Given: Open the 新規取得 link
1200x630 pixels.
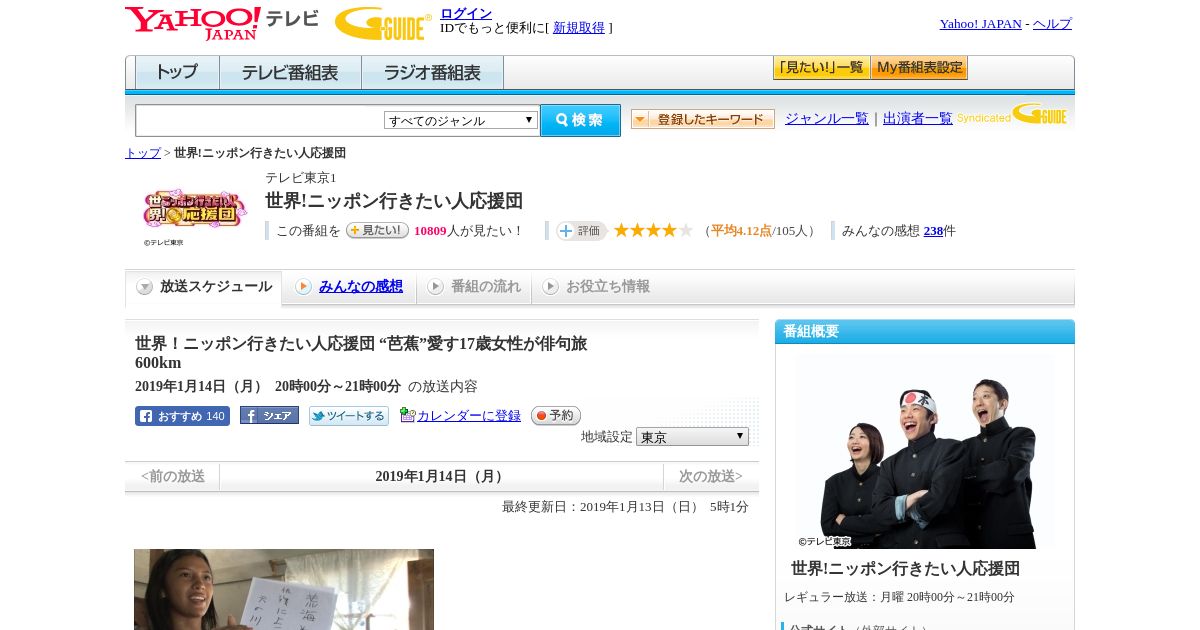Looking at the screenshot, I should pos(579,27).
